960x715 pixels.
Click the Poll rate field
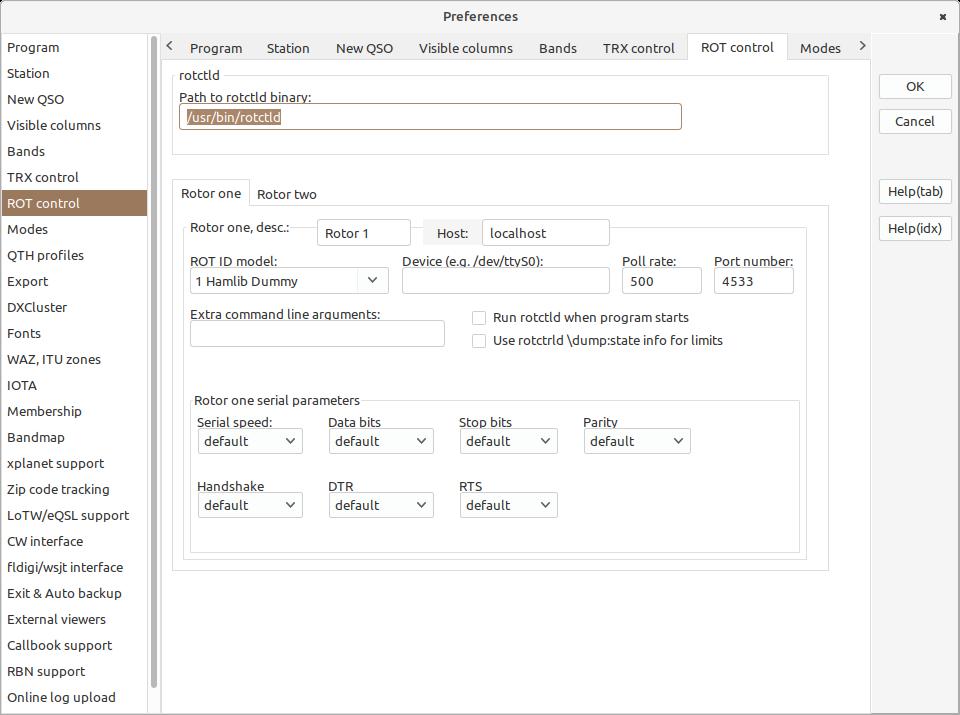click(662, 281)
